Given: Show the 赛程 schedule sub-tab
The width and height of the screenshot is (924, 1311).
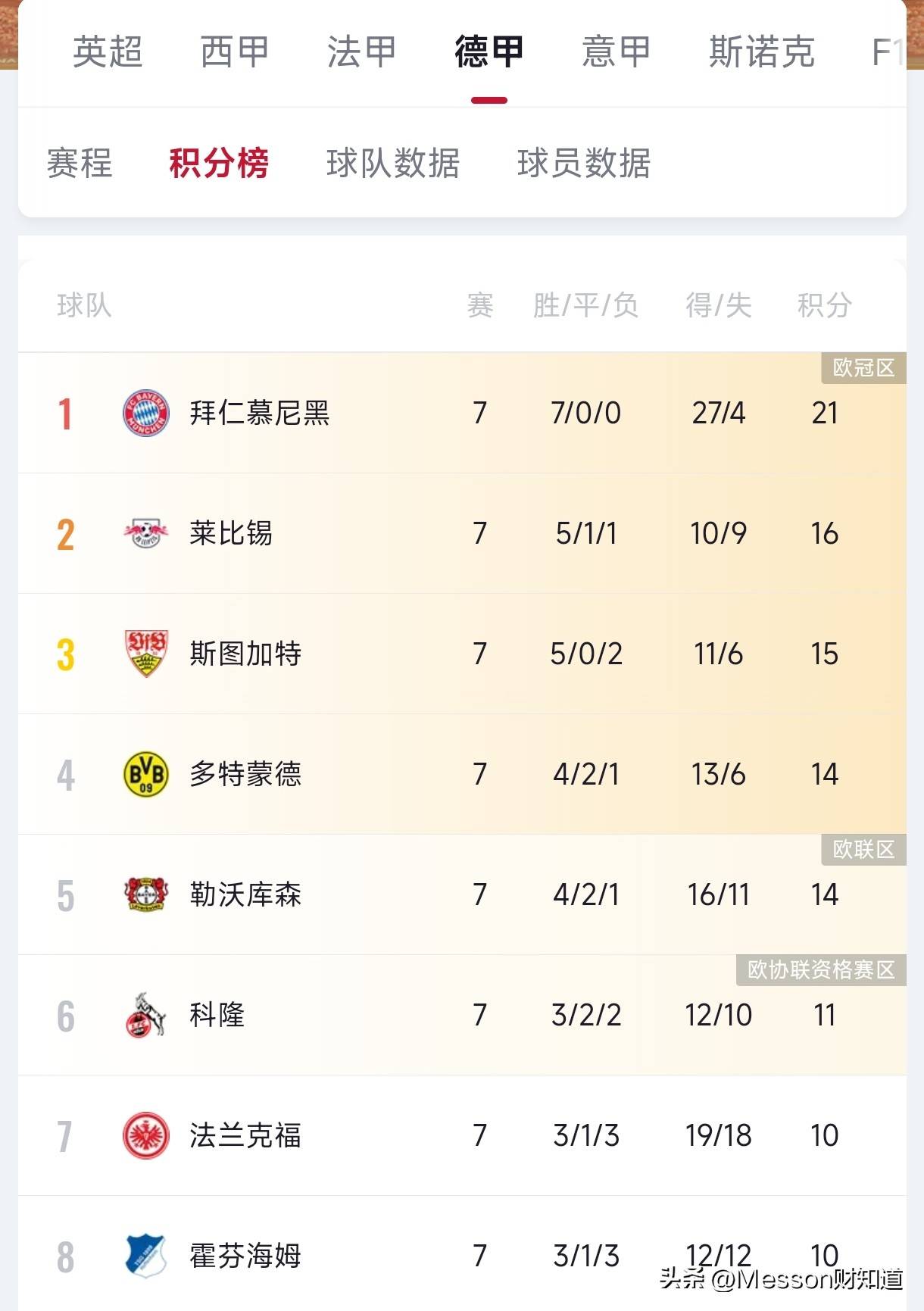Looking at the screenshot, I should click(x=80, y=163).
